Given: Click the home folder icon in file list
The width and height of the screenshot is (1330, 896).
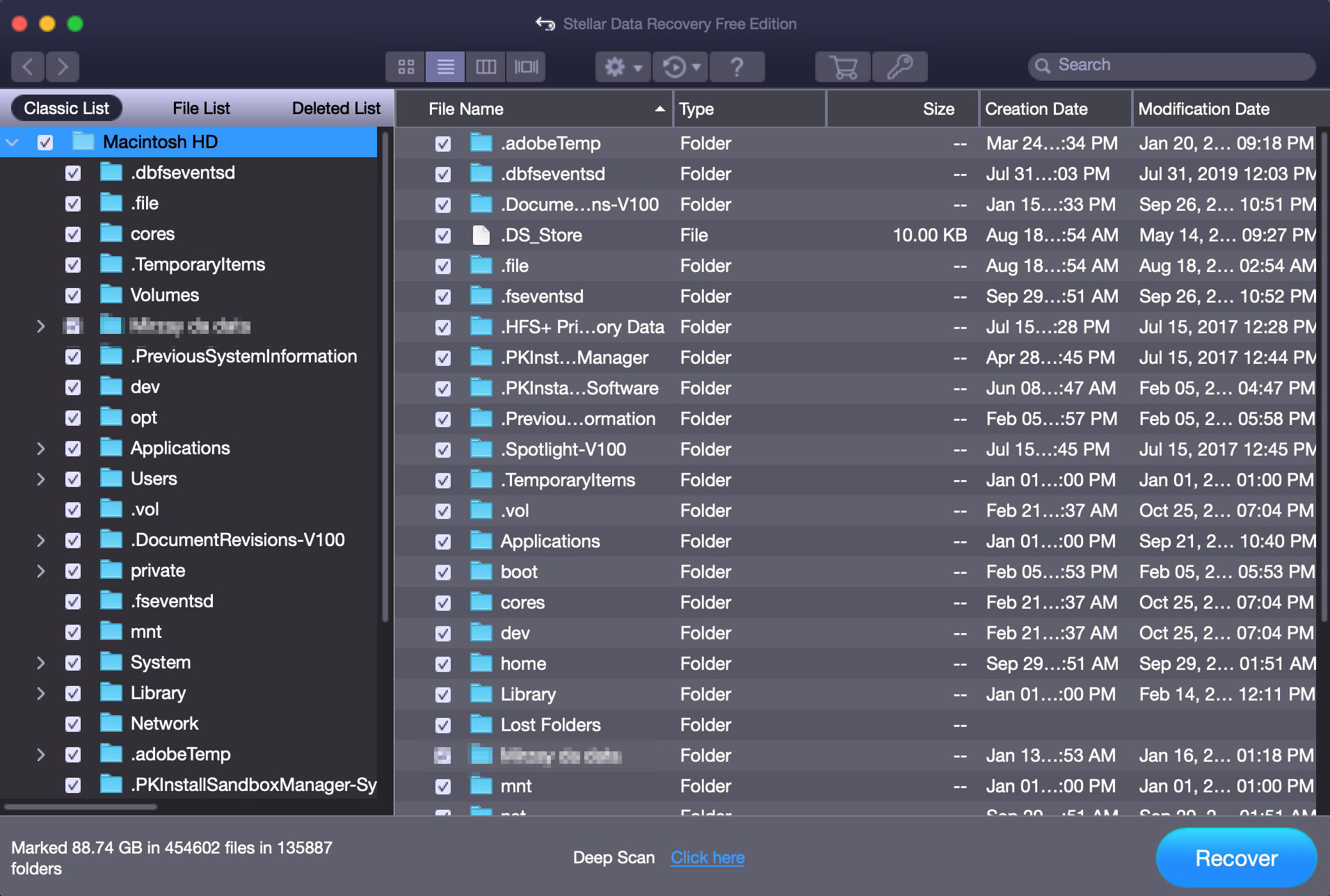Looking at the screenshot, I should [481, 663].
